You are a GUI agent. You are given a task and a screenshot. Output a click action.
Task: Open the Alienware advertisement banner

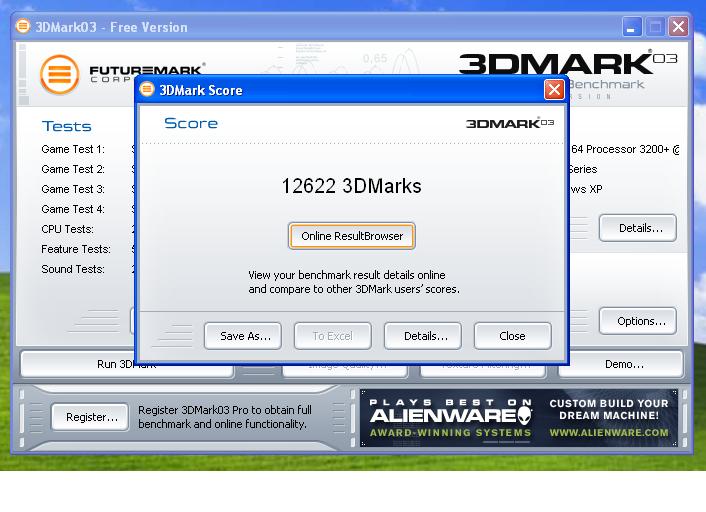point(519,418)
